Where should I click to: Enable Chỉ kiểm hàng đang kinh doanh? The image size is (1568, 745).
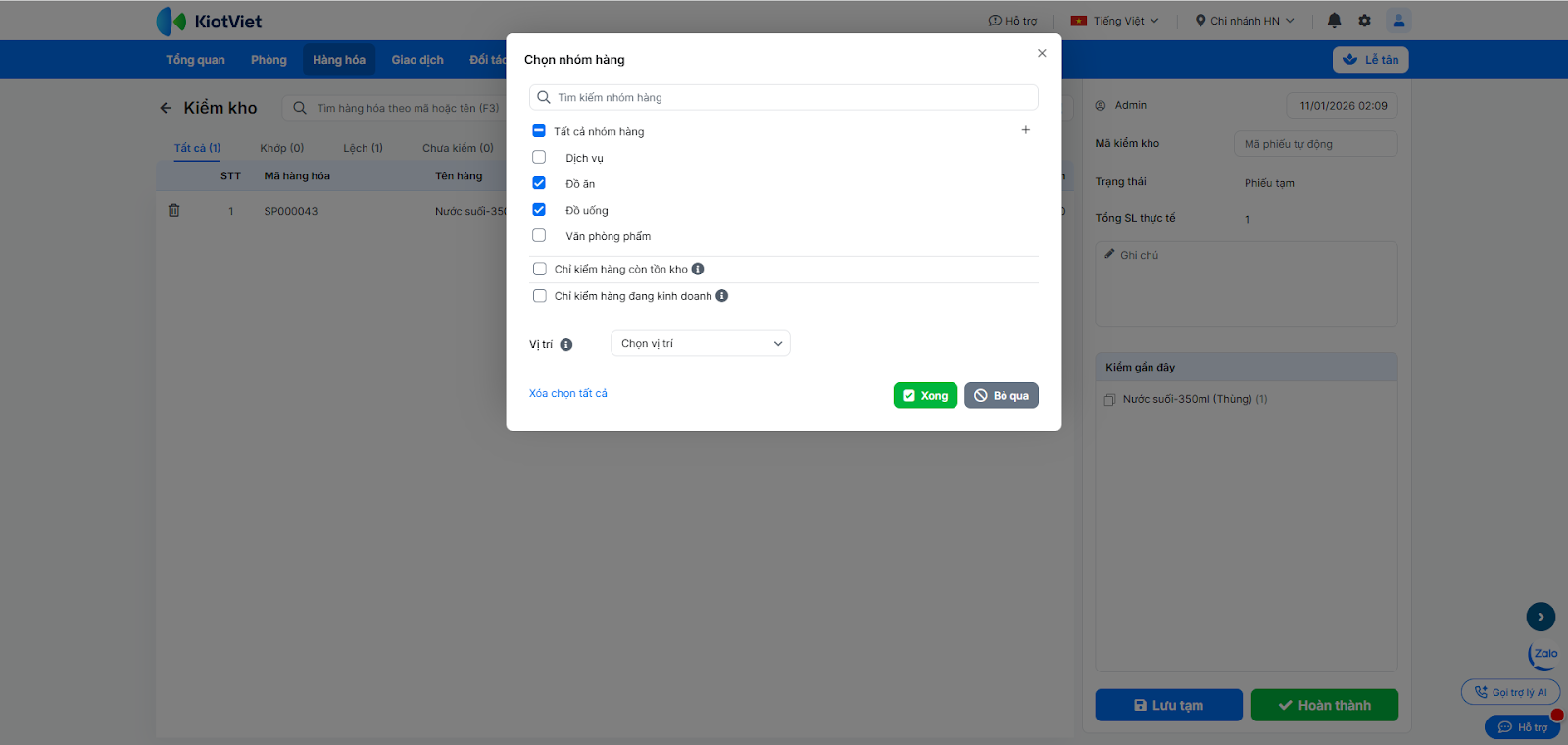pos(540,296)
